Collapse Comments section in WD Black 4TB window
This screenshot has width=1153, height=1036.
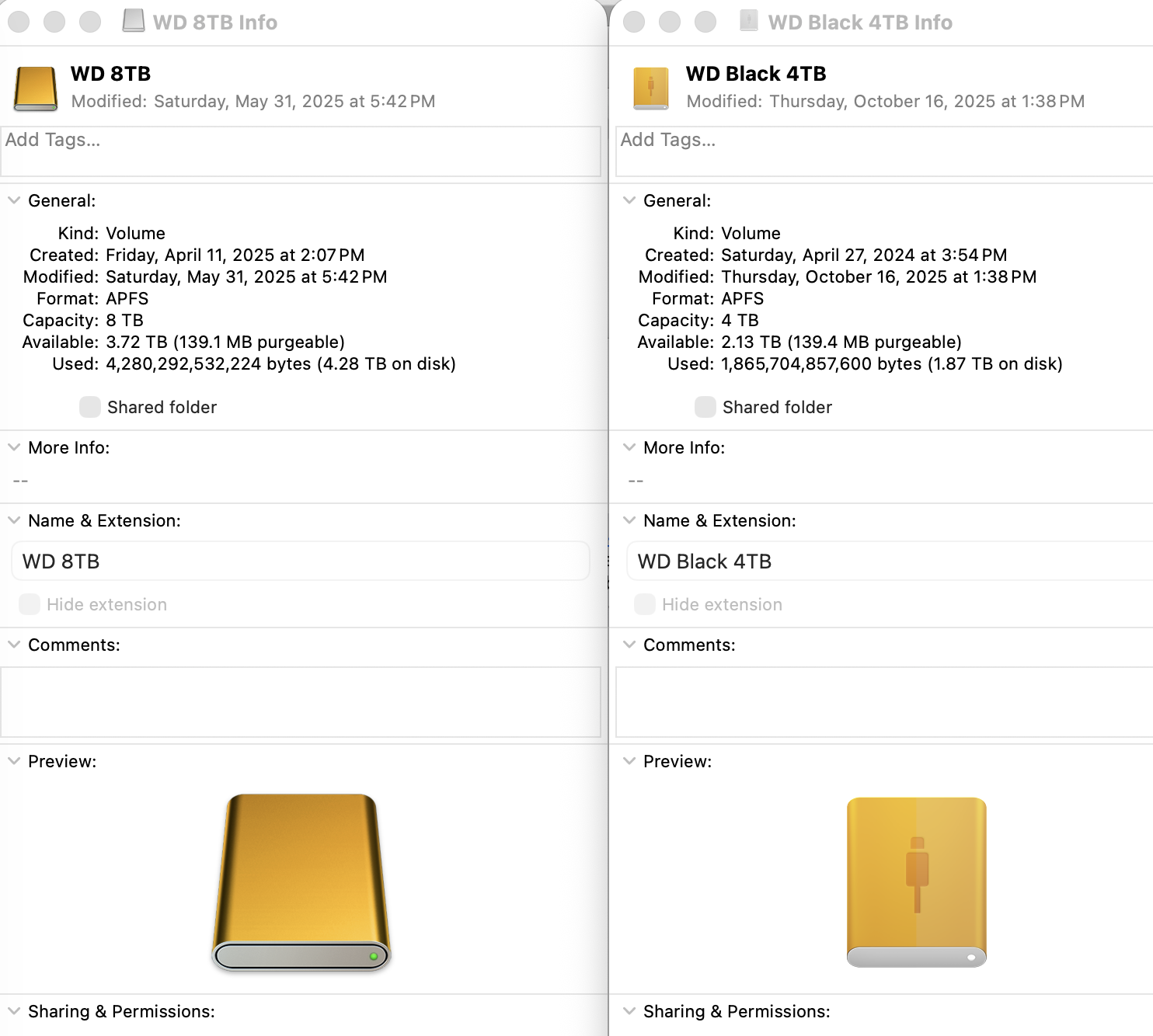[x=629, y=645]
